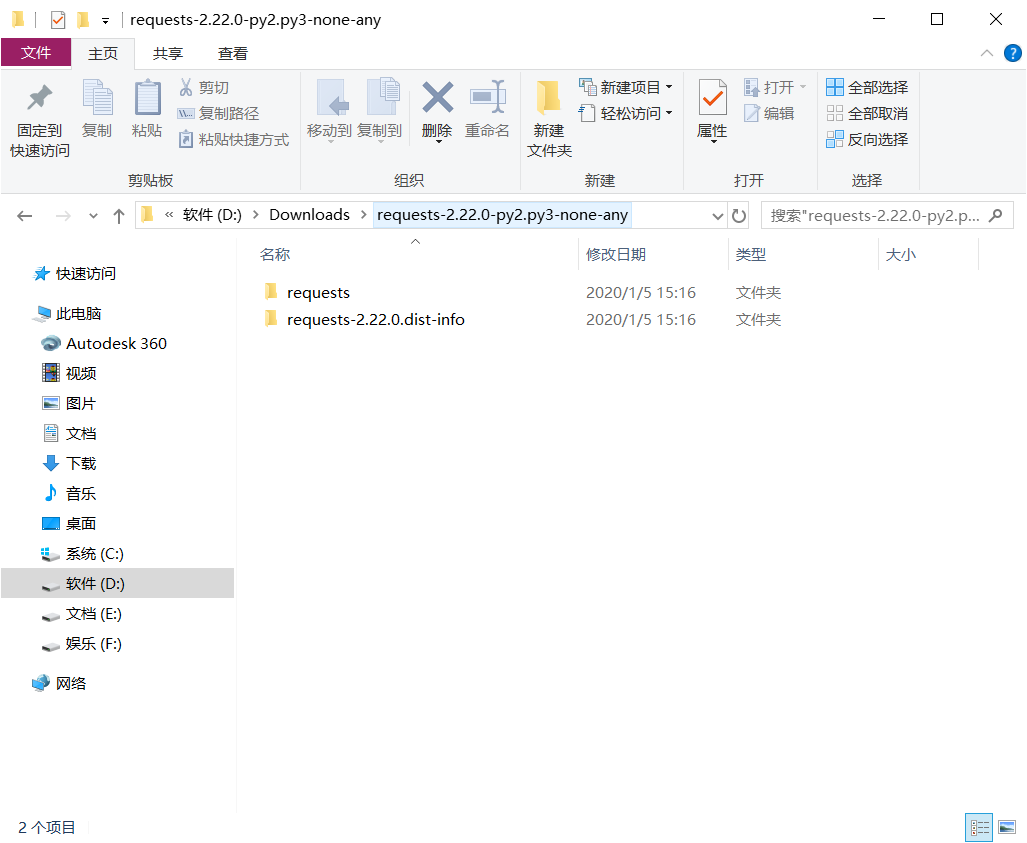This screenshot has height=843, width=1027.
Task: Open the File (文件) menu tab
Action: click(x=36, y=52)
